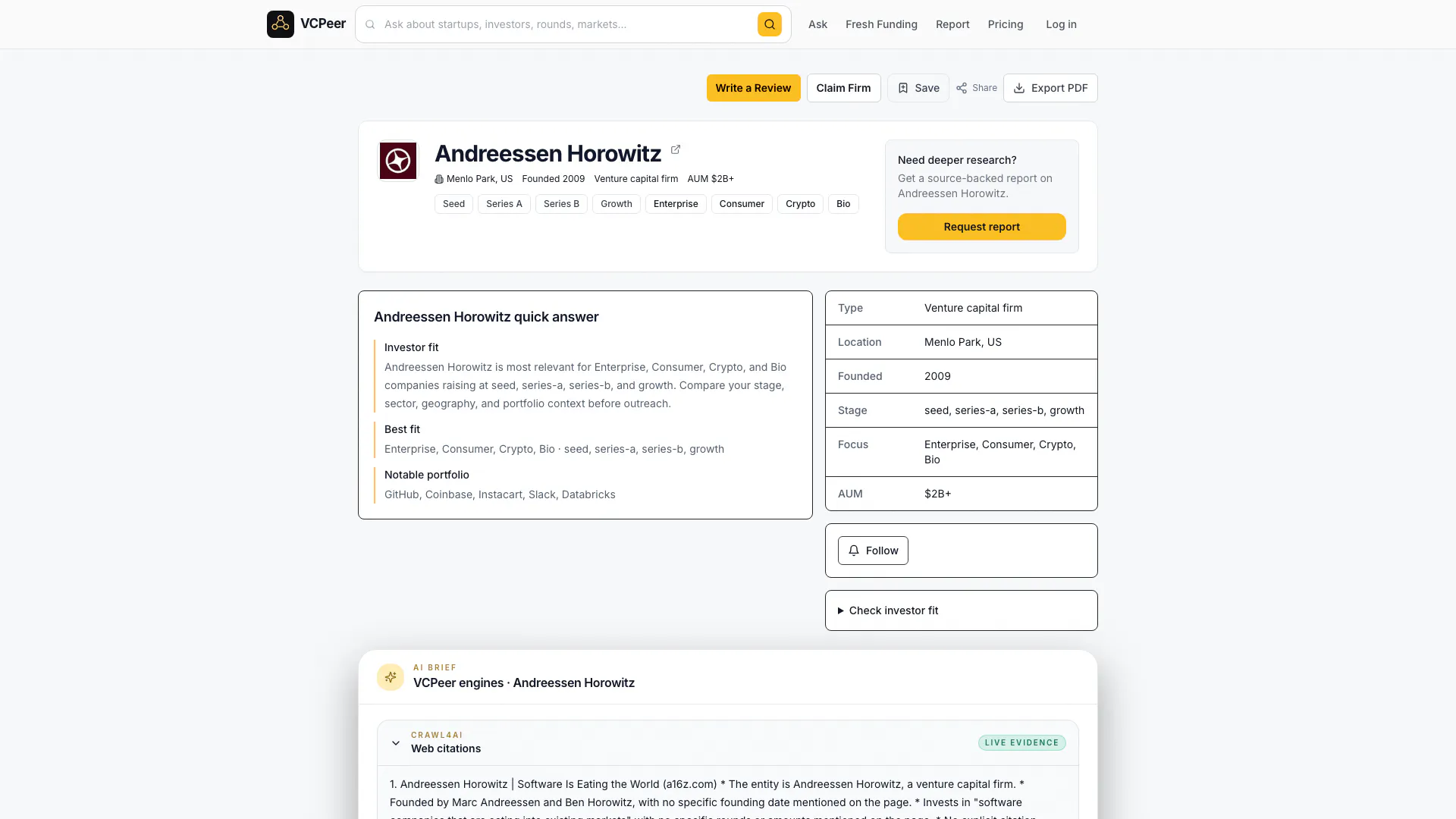Request a deeper research report
Viewport: 1456px width, 819px height.
[981, 227]
